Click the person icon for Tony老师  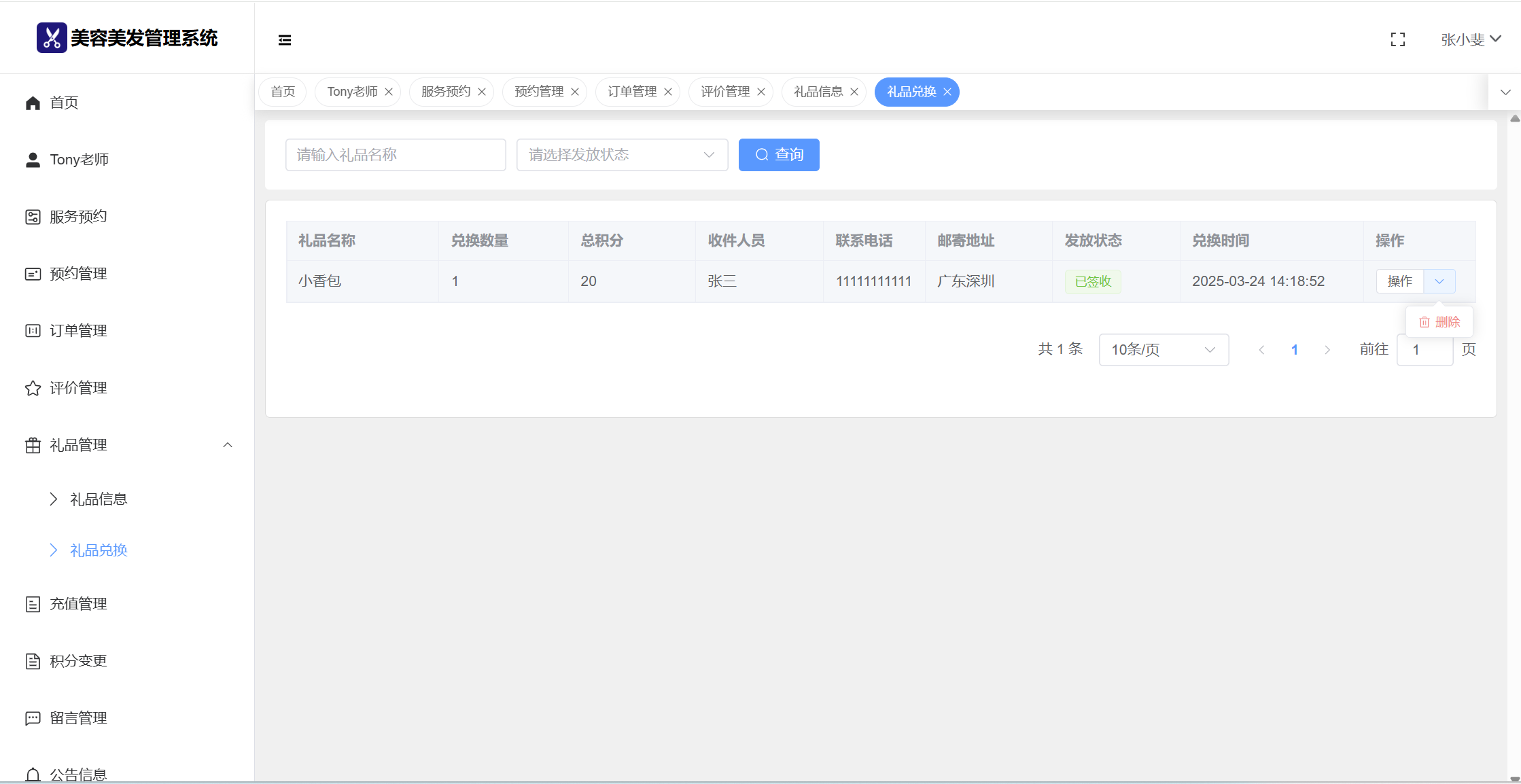[x=33, y=160]
